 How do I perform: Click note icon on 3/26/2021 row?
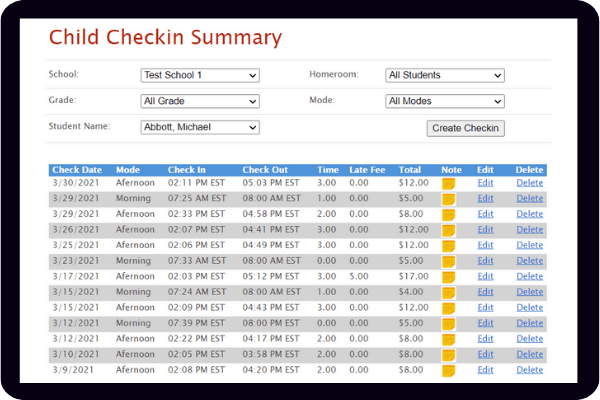pyautogui.click(x=448, y=230)
